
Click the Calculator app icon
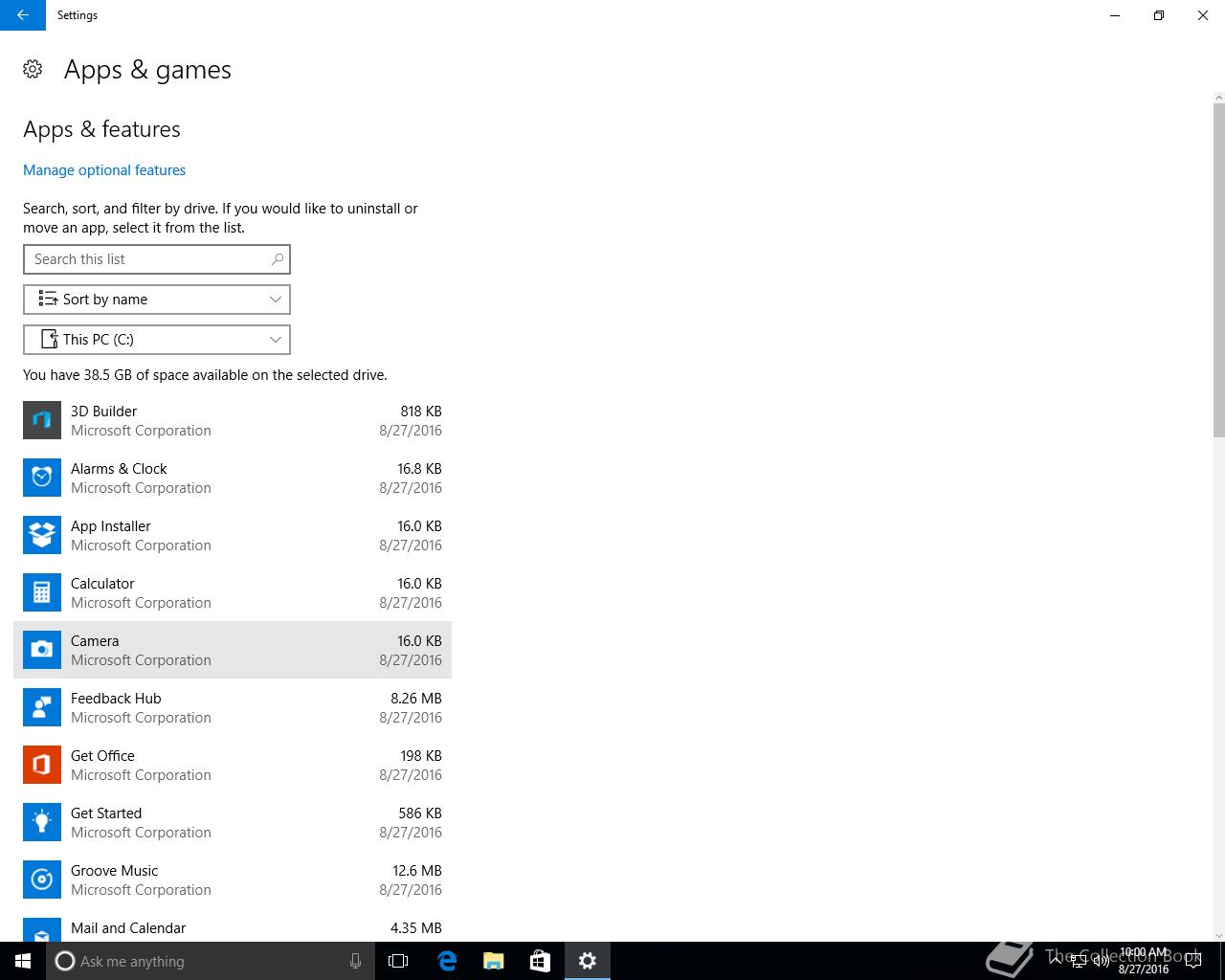[42, 592]
